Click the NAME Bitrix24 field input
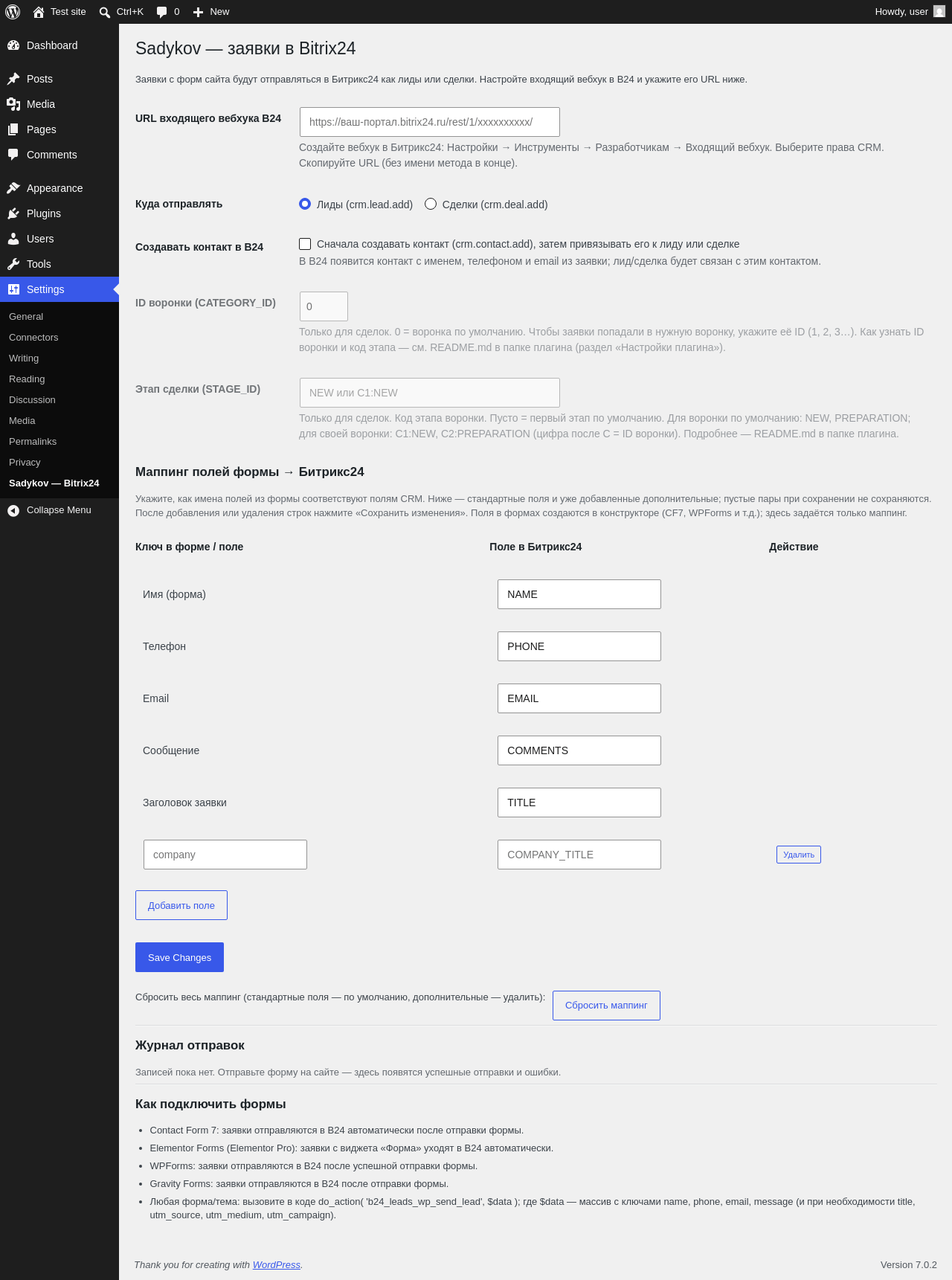952x1280 pixels. (x=579, y=594)
